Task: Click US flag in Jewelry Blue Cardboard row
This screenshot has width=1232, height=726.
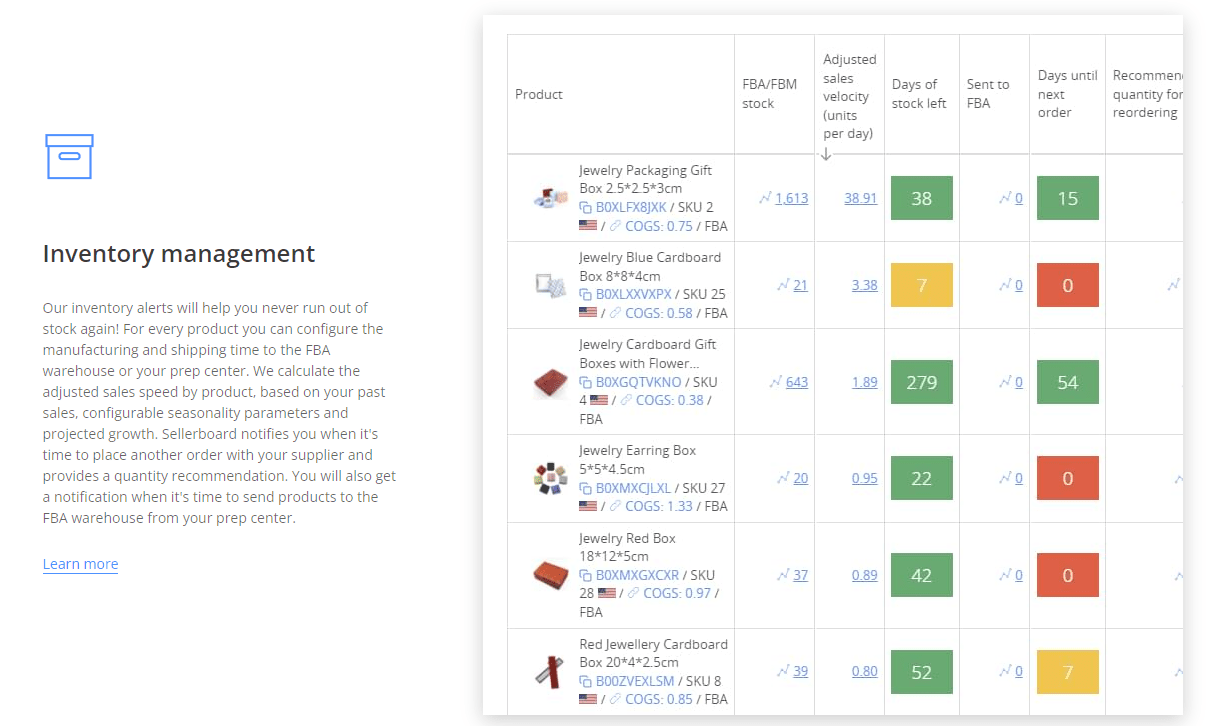Action: pos(588,313)
